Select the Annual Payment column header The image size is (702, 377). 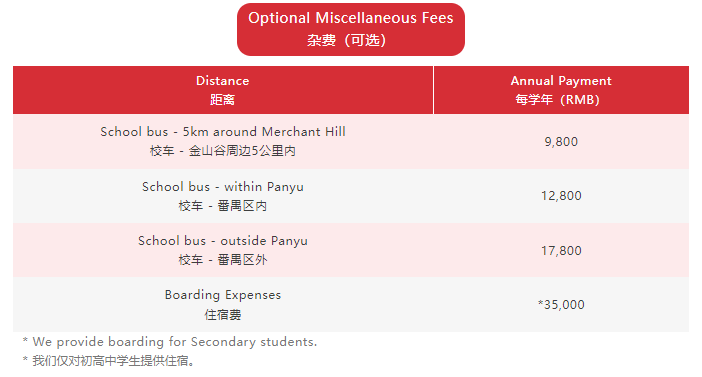click(561, 90)
